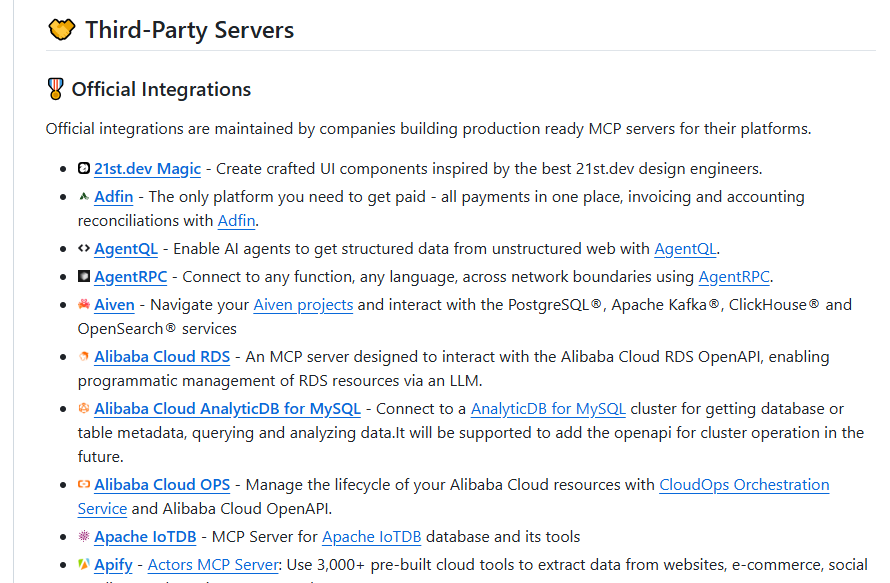Click the AgentQL angle-brackets icon

[83, 249]
